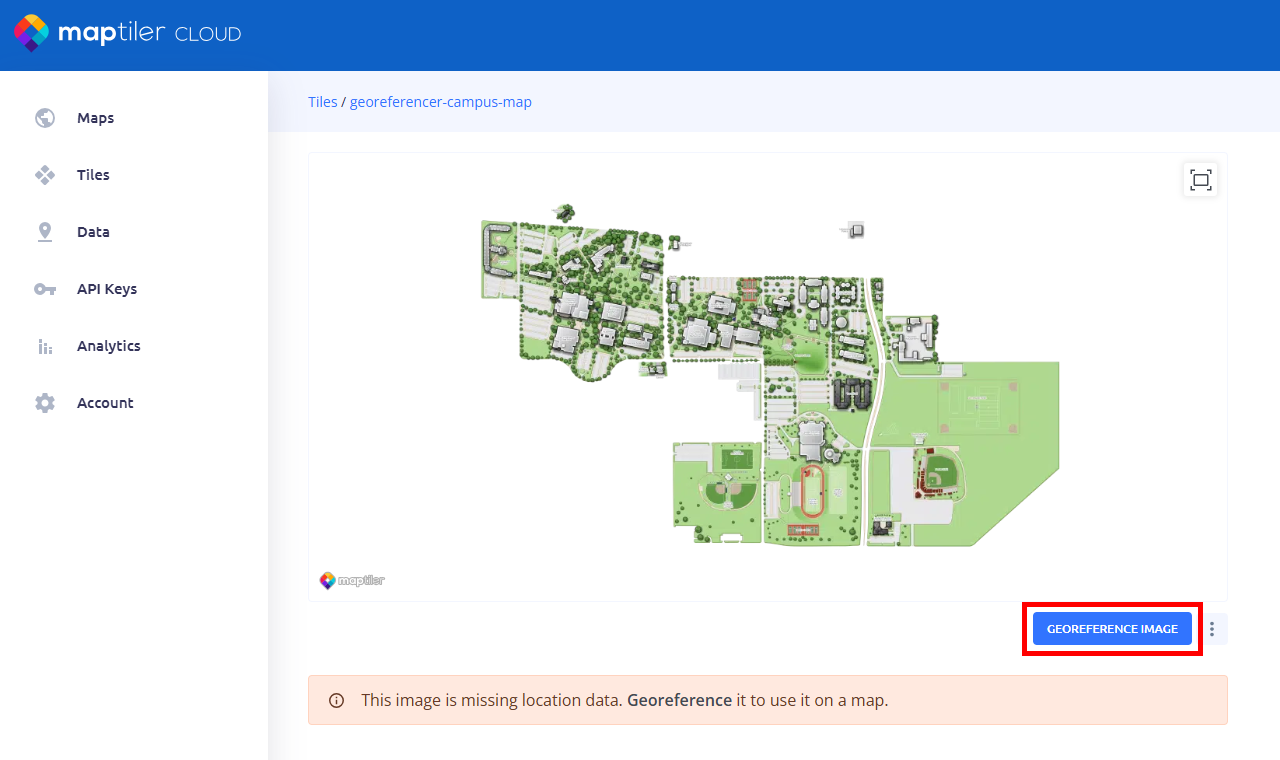Navigate to the Account menu label
The image size is (1280, 760).
105,403
